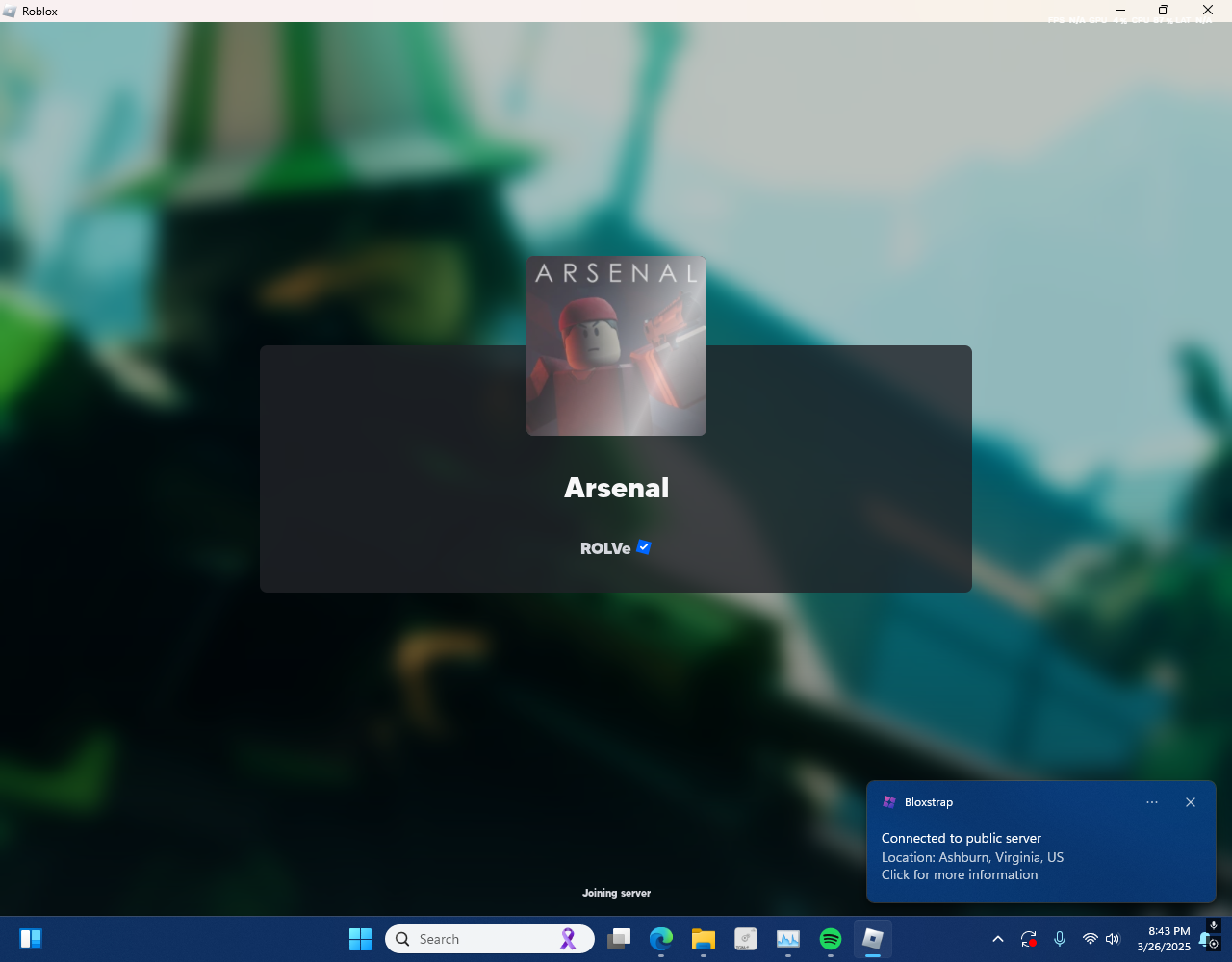Dismiss the Bloxstrap notification
1232x962 pixels.
click(1191, 802)
